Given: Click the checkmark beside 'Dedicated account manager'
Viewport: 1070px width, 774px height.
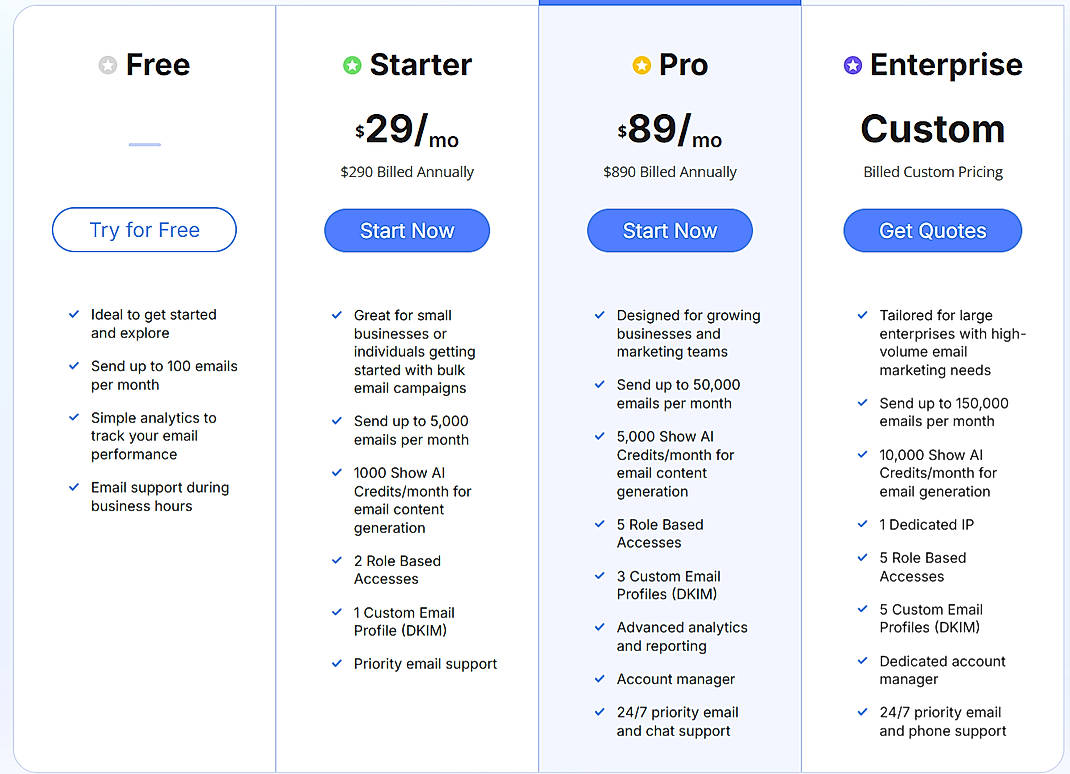Looking at the screenshot, I should coord(862,661).
